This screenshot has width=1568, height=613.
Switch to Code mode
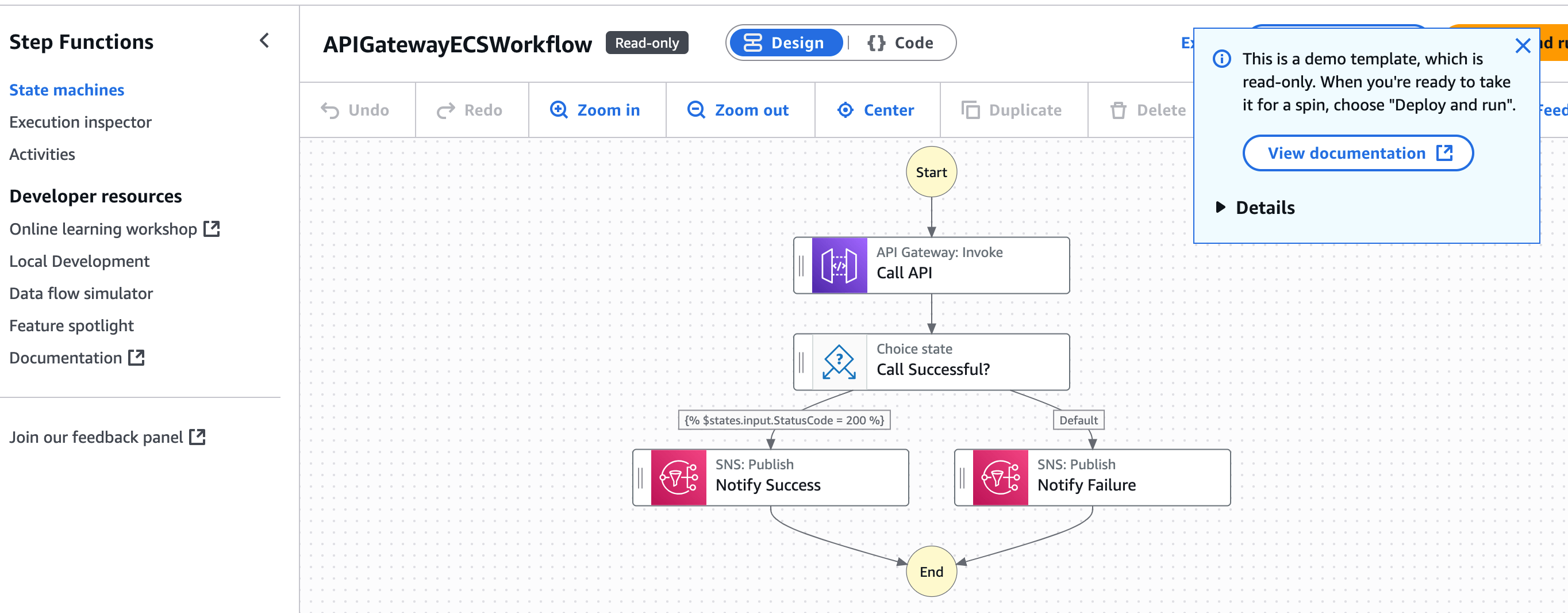pyautogui.click(x=900, y=43)
